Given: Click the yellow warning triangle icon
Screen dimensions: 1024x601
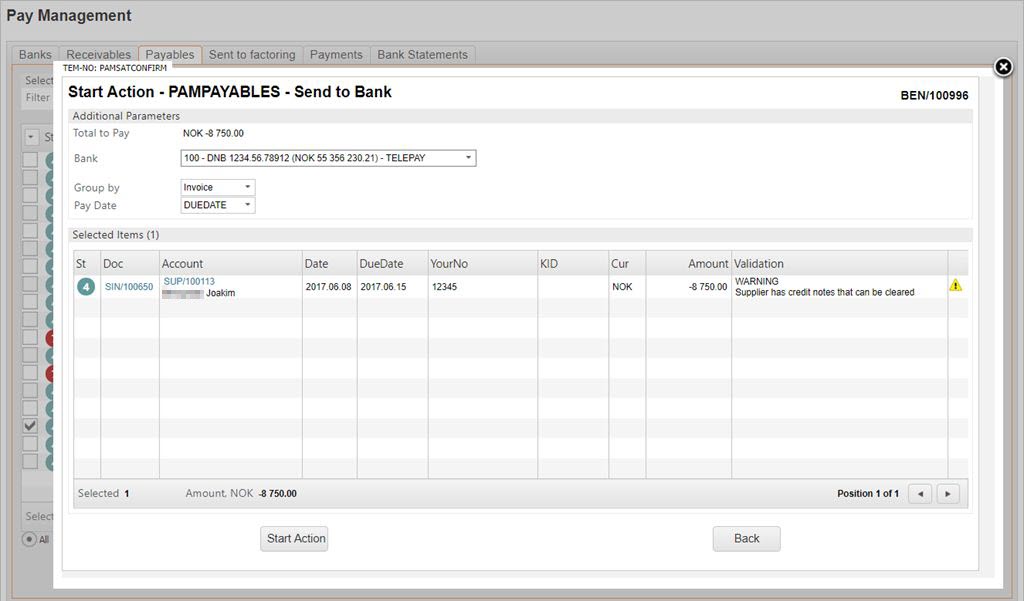Looking at the screenshot, I should [955, 286].
